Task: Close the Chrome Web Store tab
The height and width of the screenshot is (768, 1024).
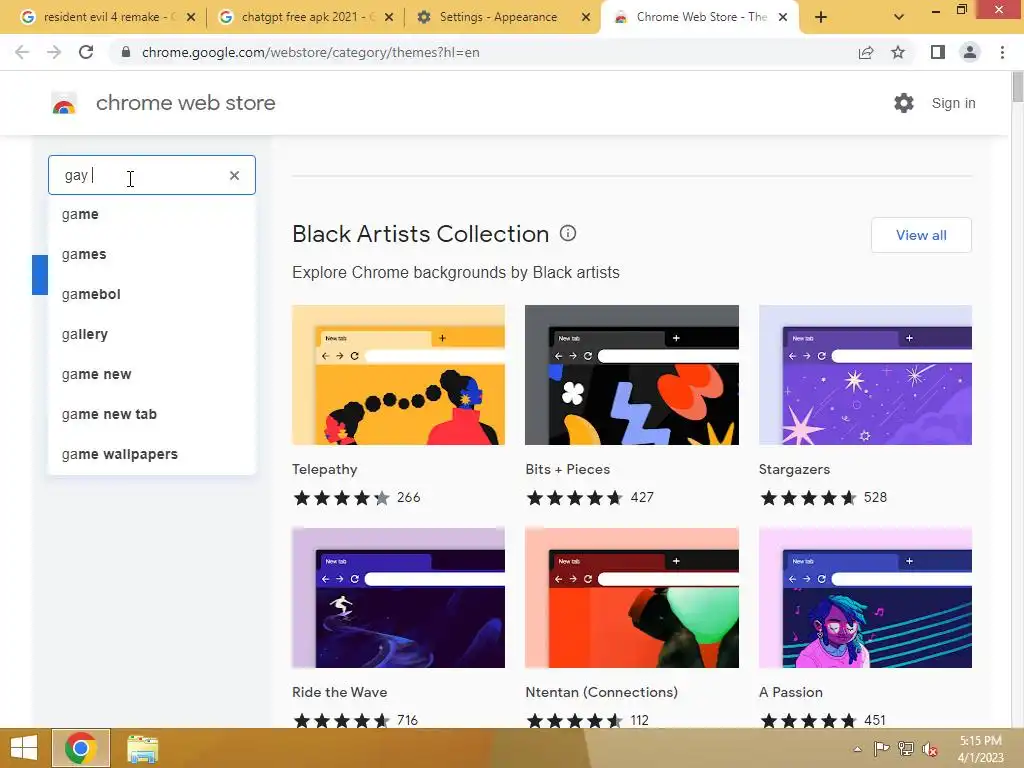Action: [x=783, y=18]
